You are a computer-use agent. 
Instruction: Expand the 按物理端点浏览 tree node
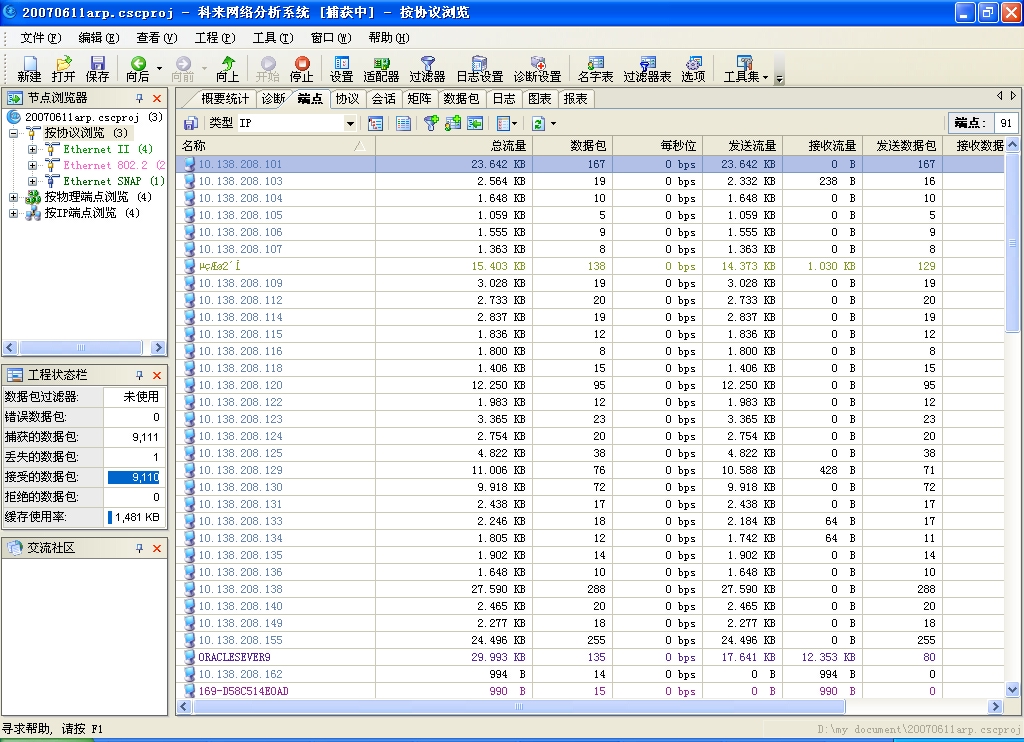click(x=14, y=197)
